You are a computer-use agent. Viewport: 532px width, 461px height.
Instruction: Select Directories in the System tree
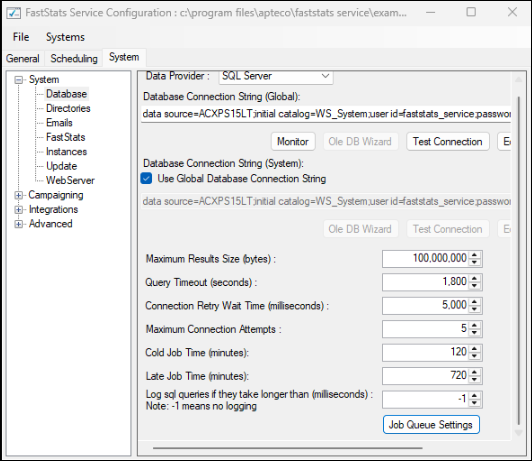68,108
